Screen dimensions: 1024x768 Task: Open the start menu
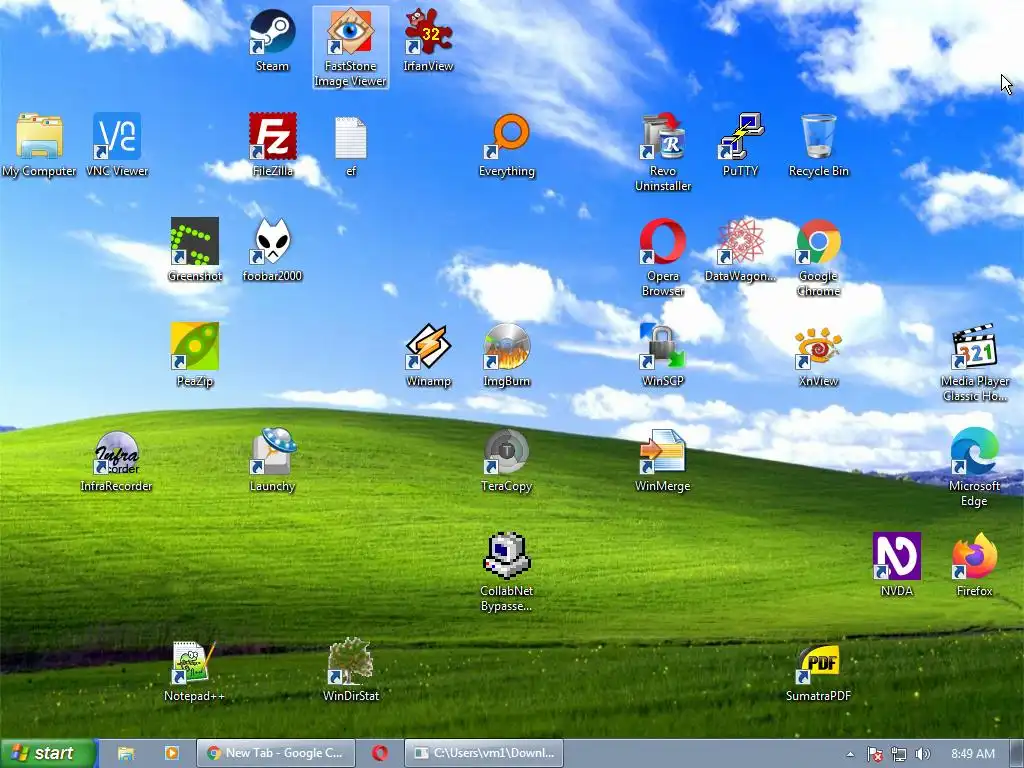(x=48, y=753)
